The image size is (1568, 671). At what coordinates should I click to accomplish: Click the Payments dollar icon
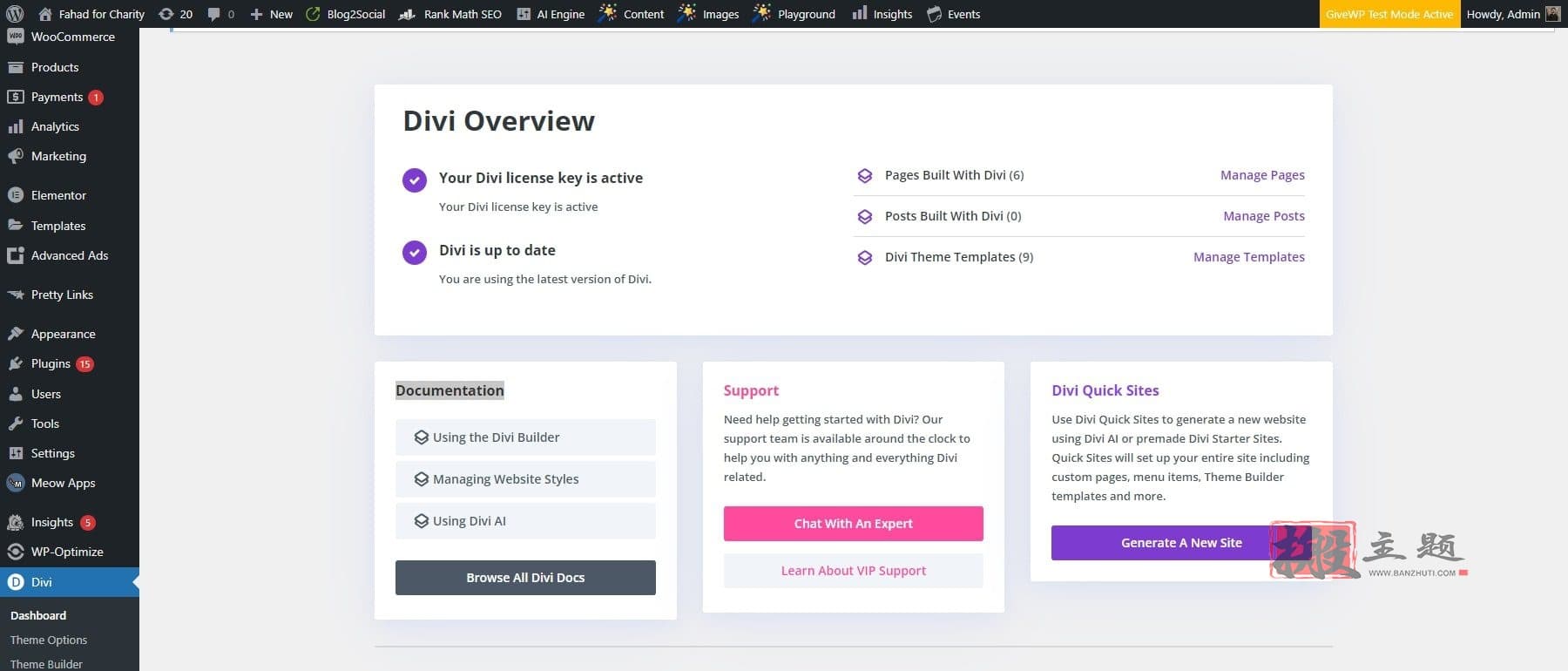15,97
